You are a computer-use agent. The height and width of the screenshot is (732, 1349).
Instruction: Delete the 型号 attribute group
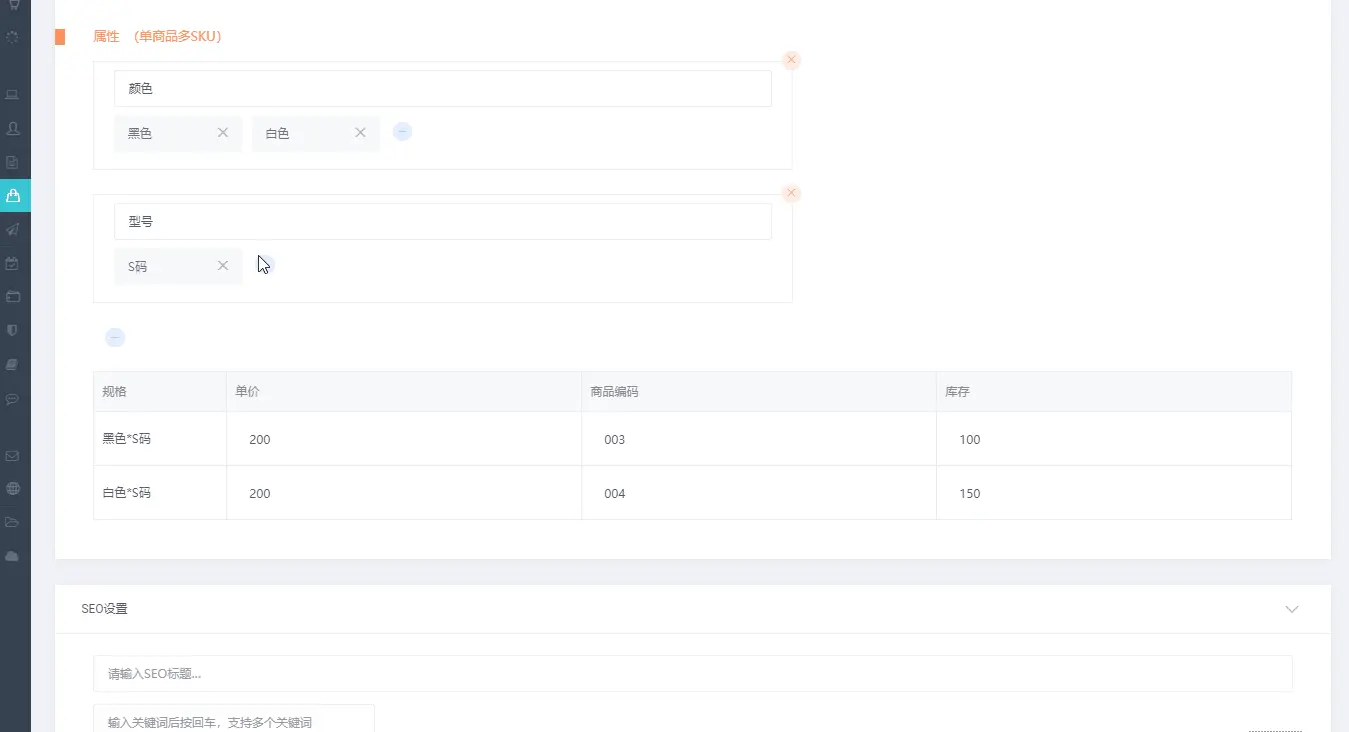[x=791, y=193]
